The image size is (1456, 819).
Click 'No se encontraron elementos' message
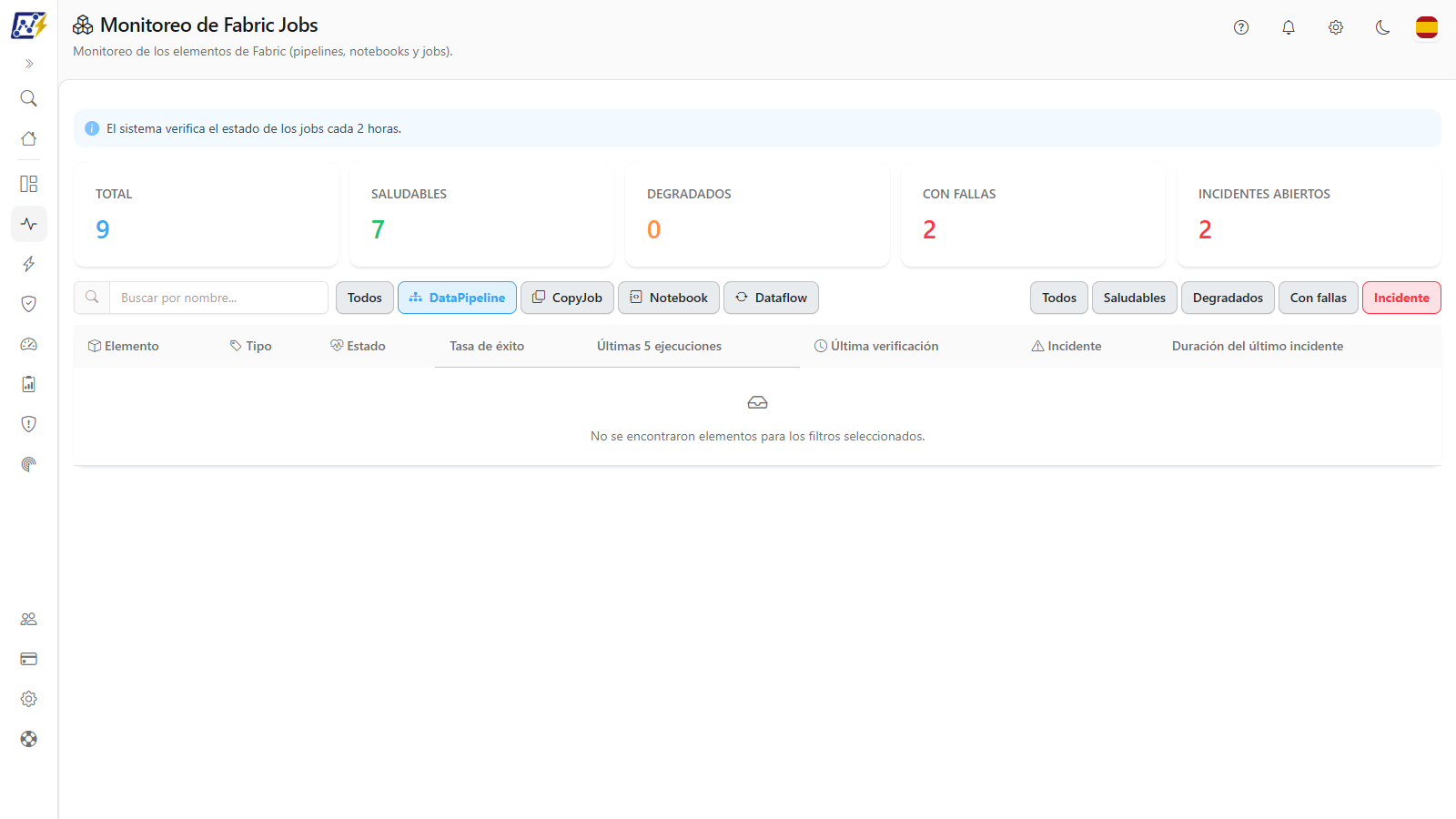[x=757, y=437]
